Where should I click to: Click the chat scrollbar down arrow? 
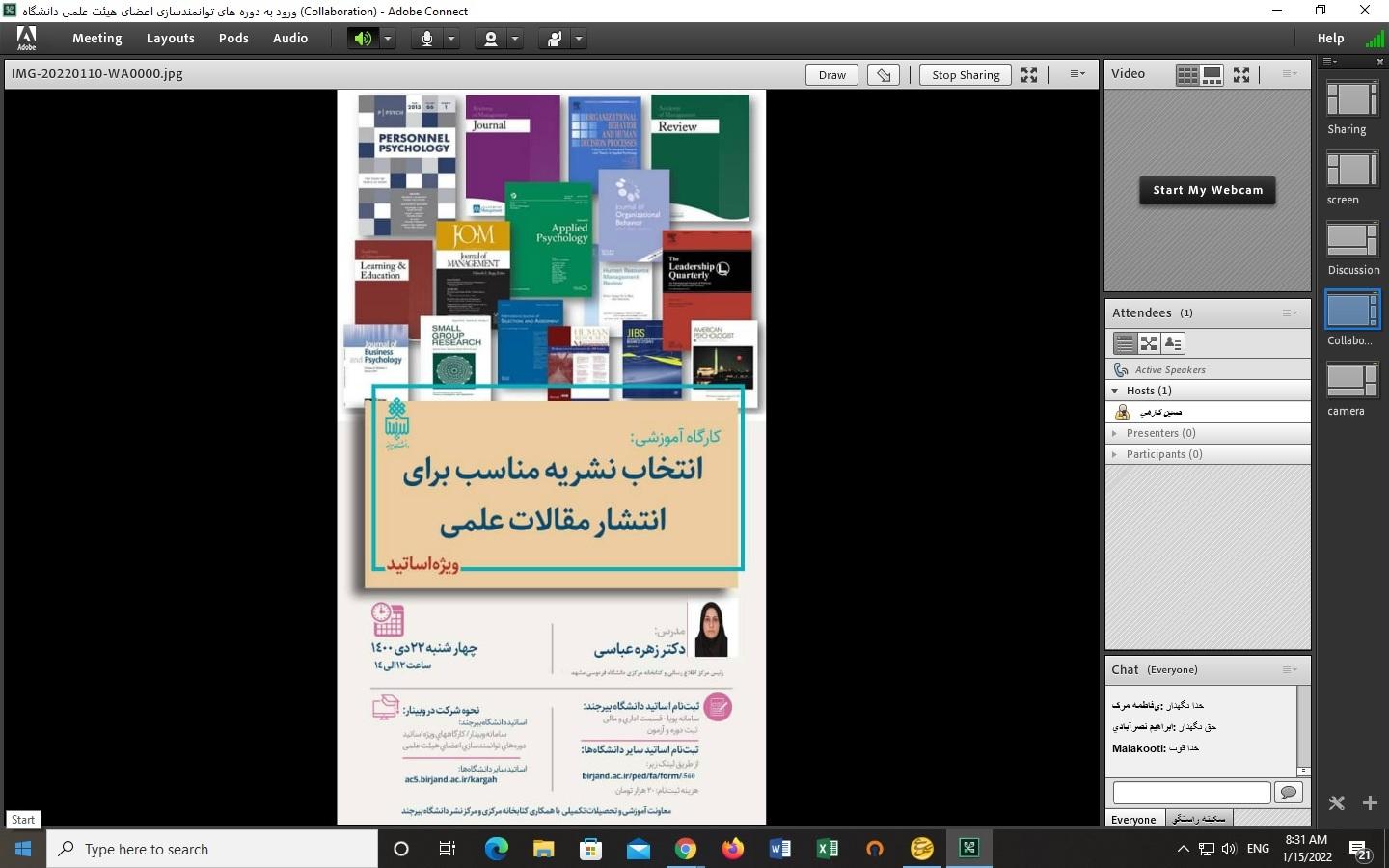(x=1304, y=771)
